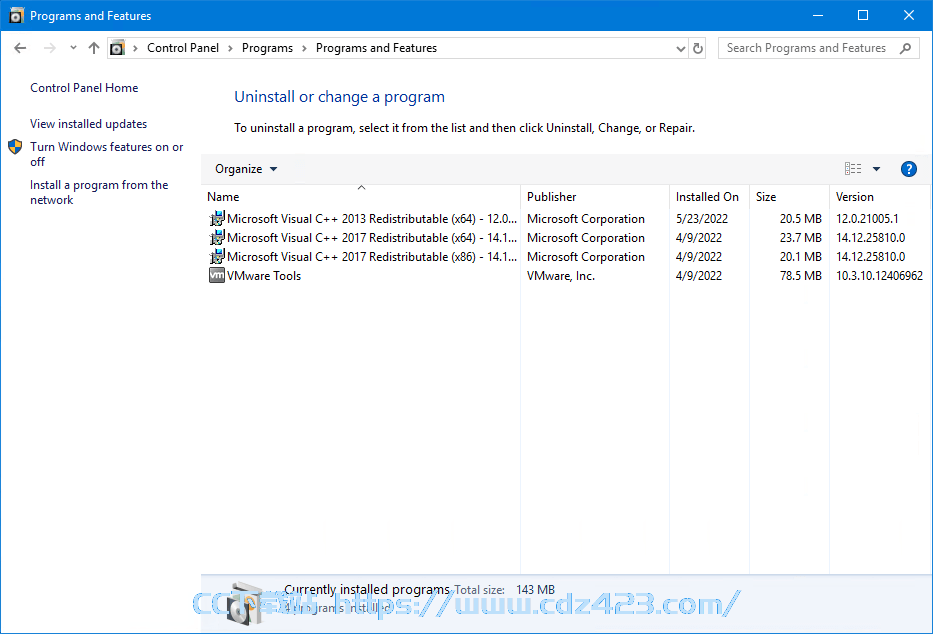Click the 23.7 MB size value
The height and width of the screenshot is (634, 933).
pos(800,238)
